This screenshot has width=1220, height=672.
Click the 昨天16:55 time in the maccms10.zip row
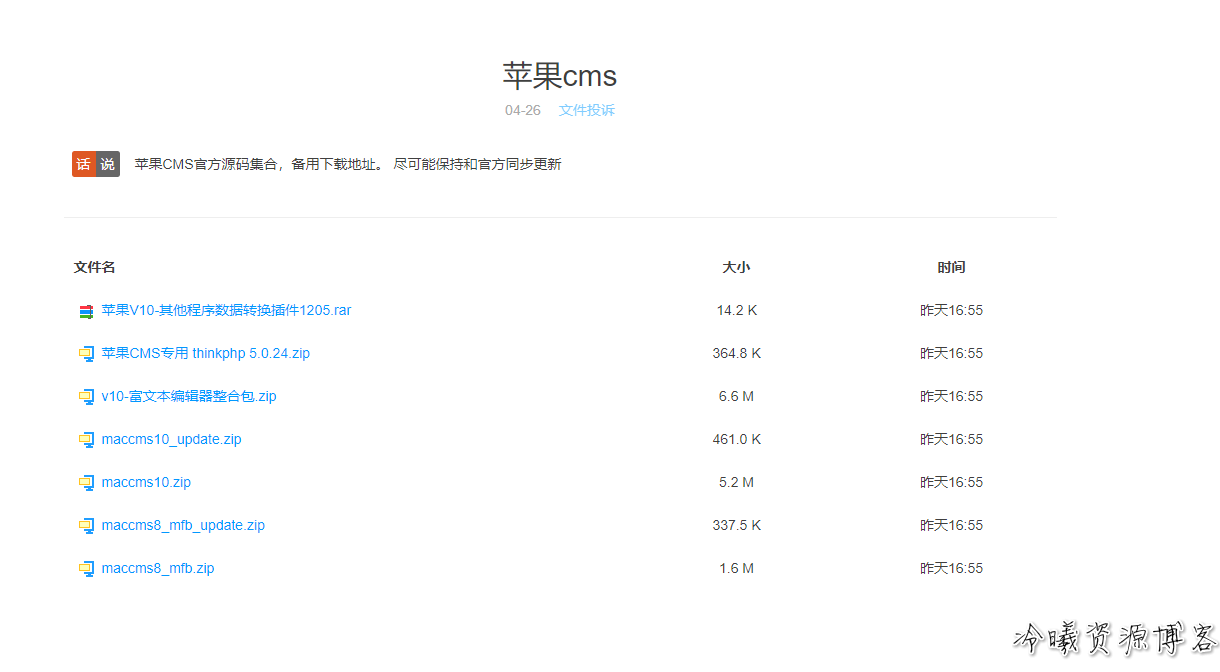(951, 482)
